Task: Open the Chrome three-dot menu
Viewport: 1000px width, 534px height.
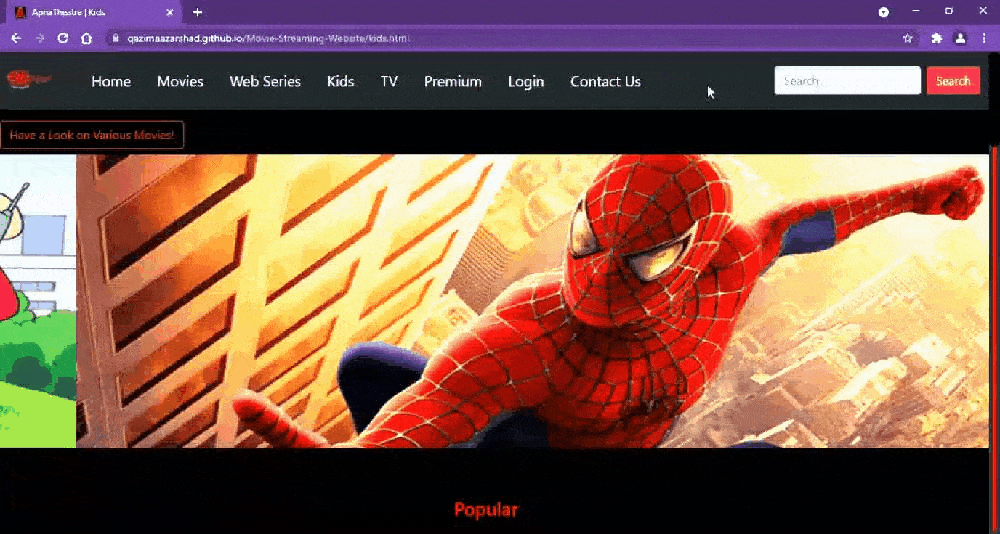Action: coord(984,38)
